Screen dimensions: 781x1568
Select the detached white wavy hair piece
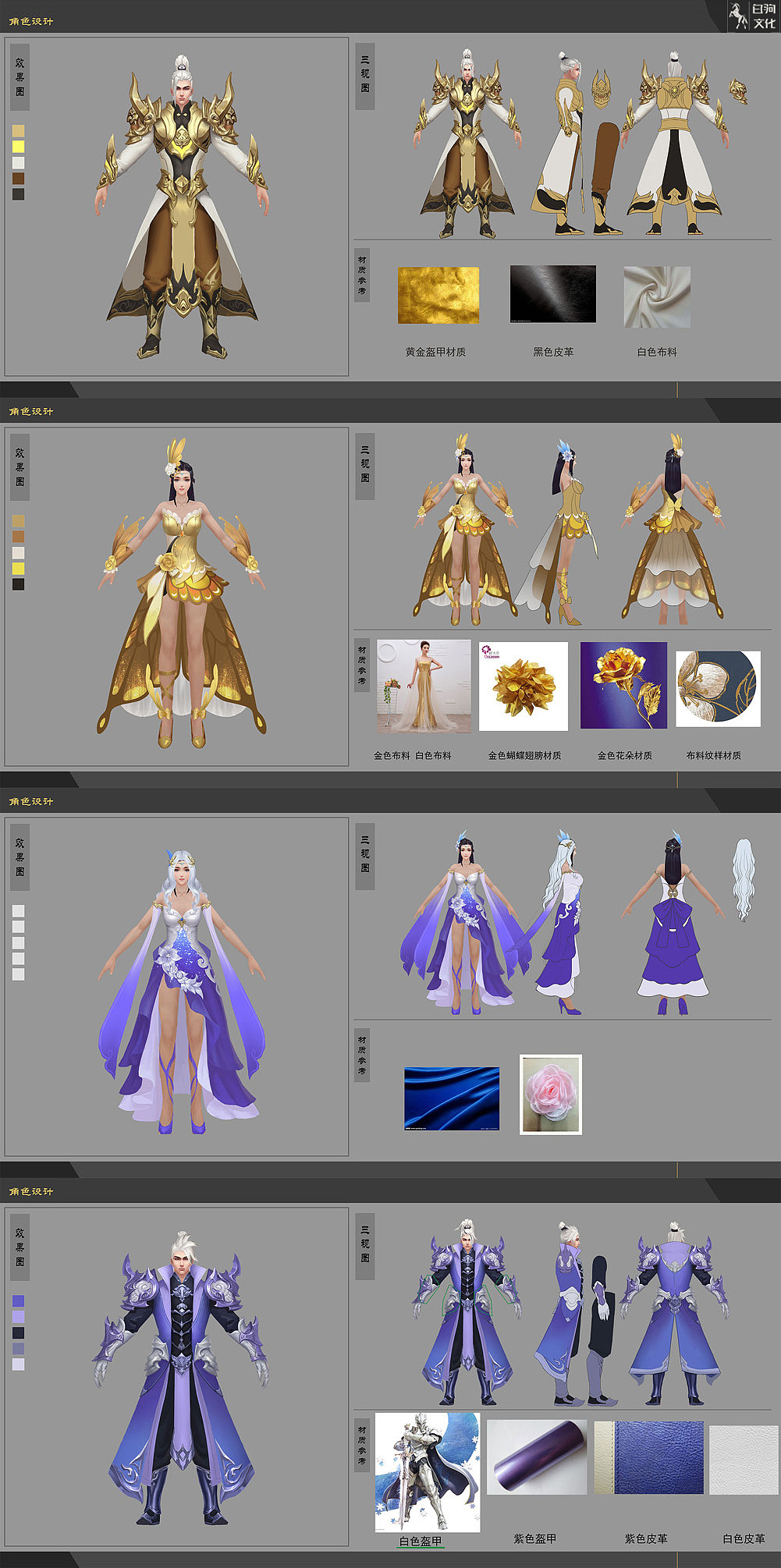point(744,880)
